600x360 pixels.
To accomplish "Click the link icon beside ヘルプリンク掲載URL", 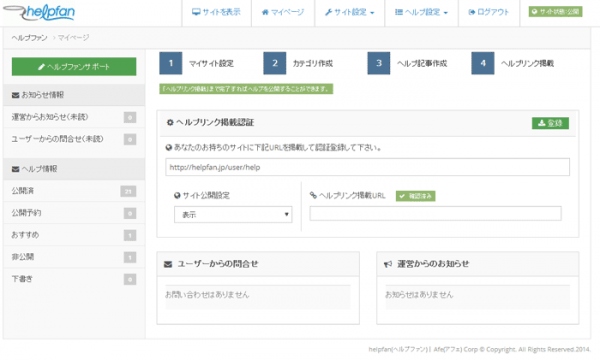I will point(313,195).
